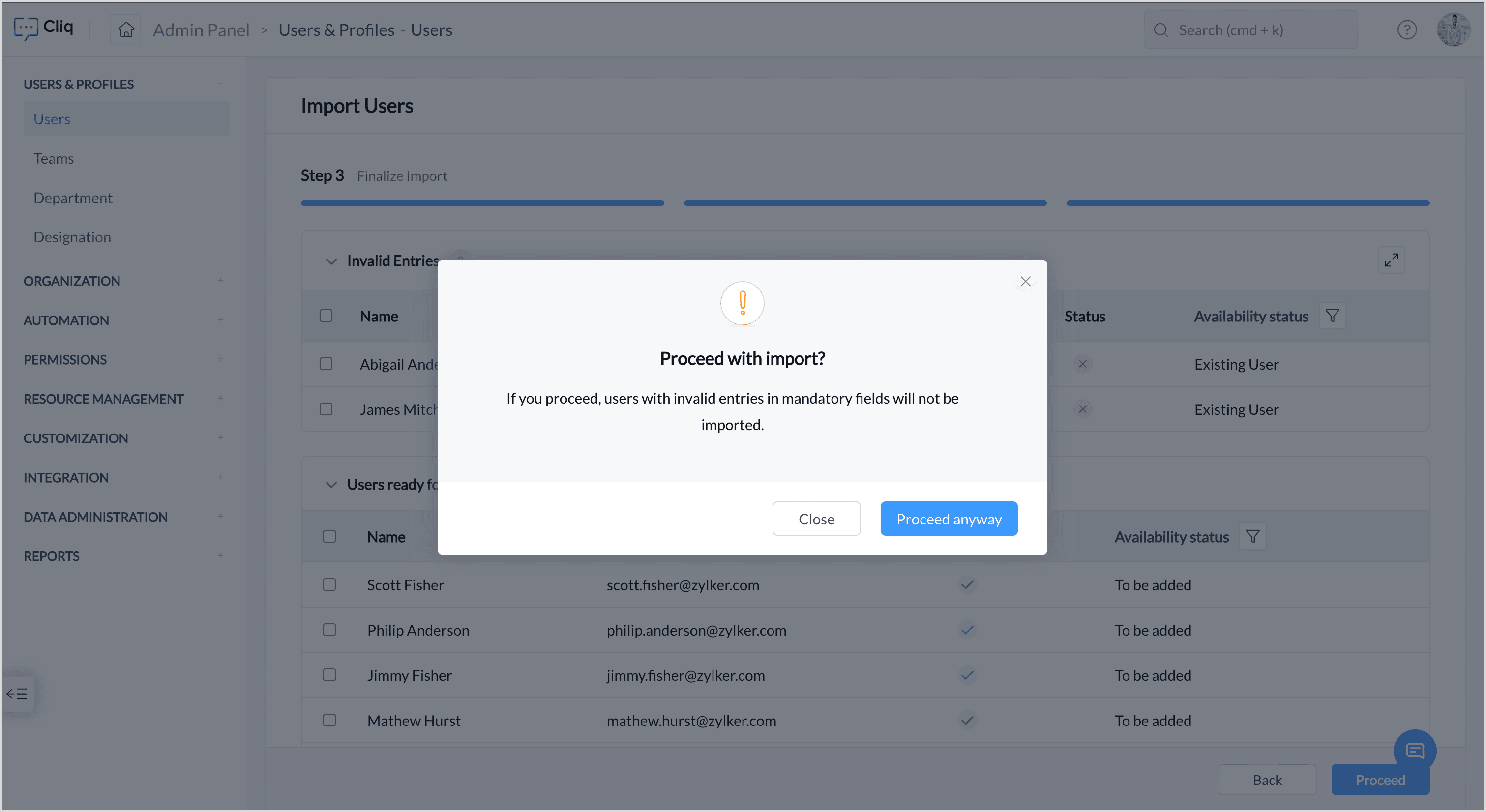Click the invalid status X for Abigail
1486x812 pixels.
point(1083,364)
